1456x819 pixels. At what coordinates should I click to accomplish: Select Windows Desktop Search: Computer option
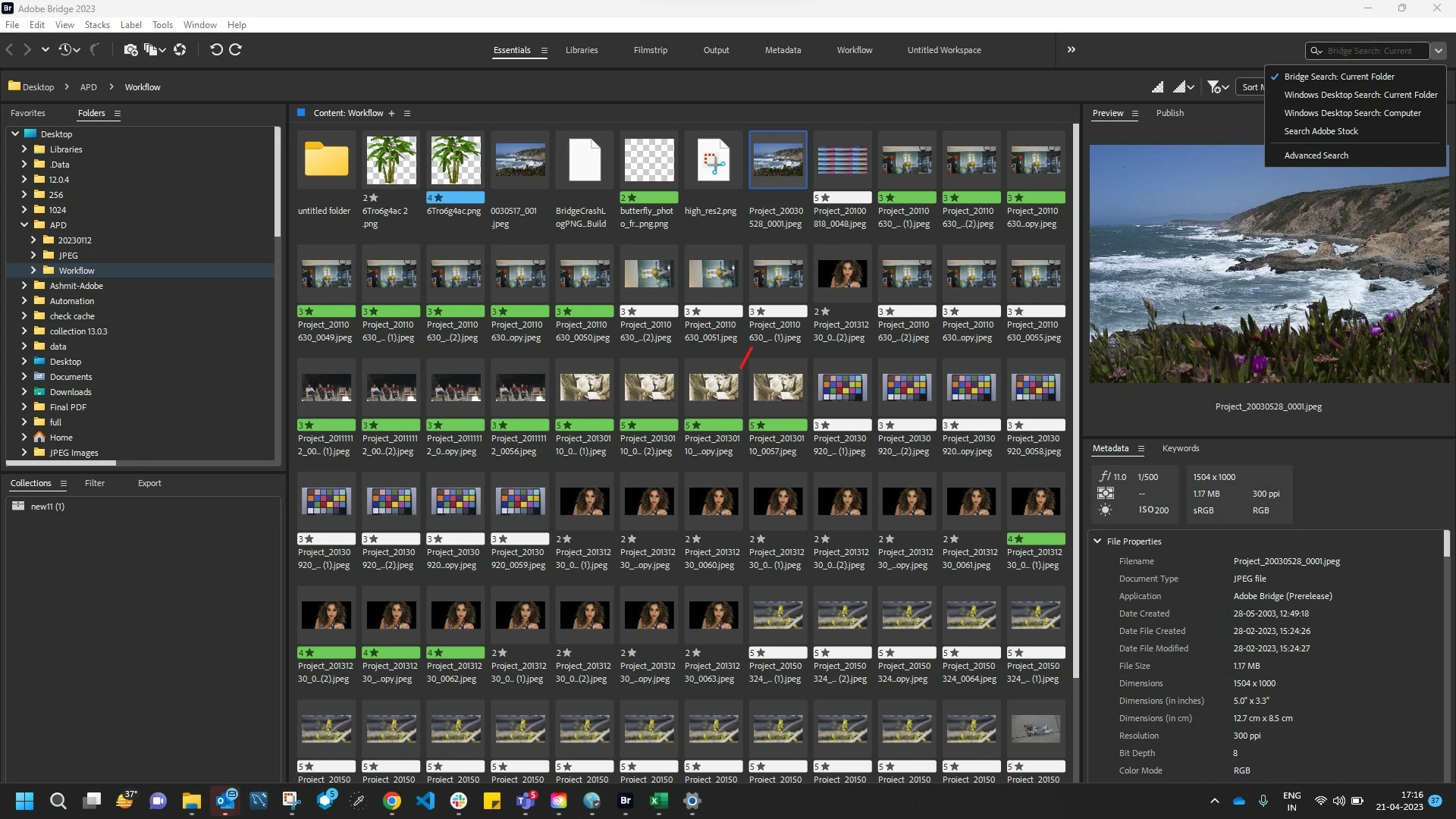(1352, 113)
